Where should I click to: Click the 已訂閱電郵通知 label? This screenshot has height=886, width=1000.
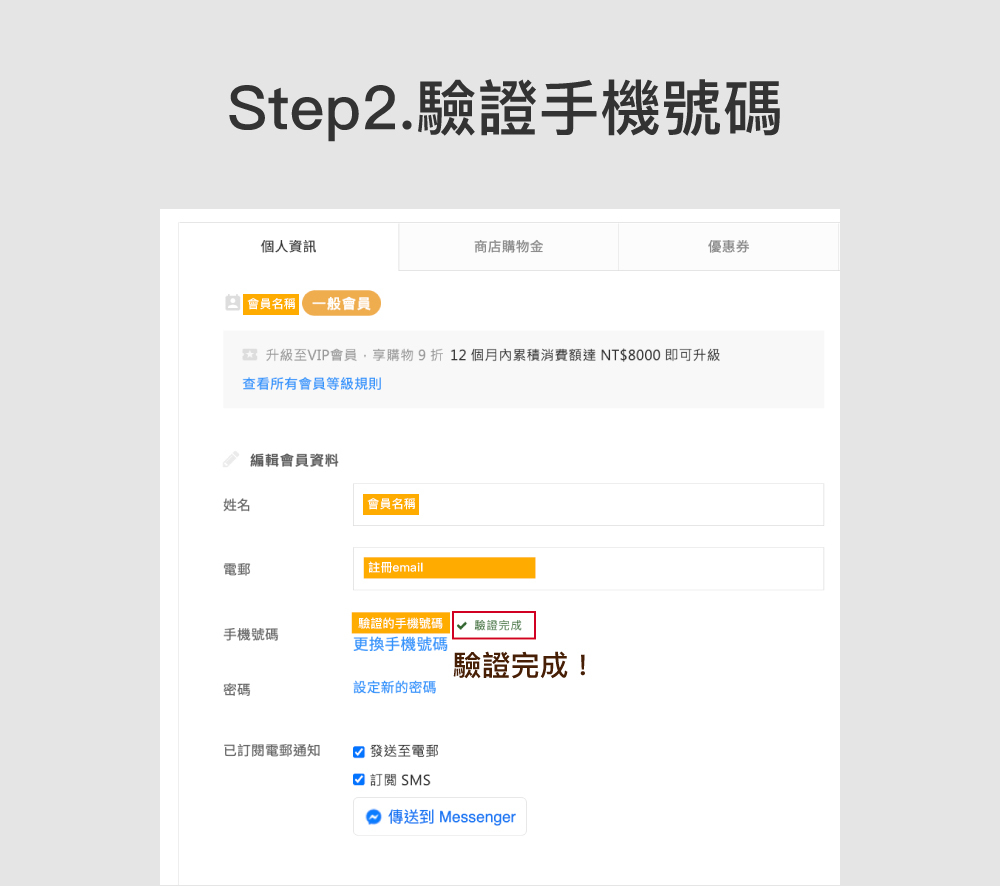[x=272, y=751]
